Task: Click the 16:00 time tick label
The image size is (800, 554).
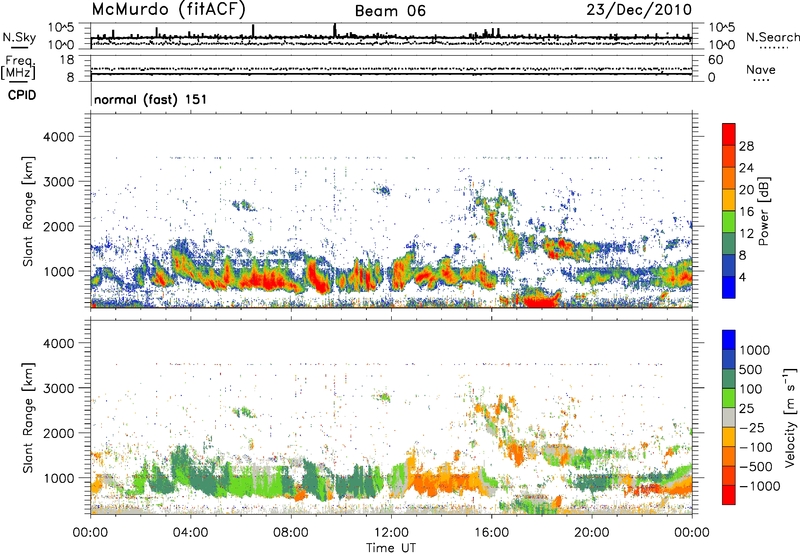Action: 491,533
